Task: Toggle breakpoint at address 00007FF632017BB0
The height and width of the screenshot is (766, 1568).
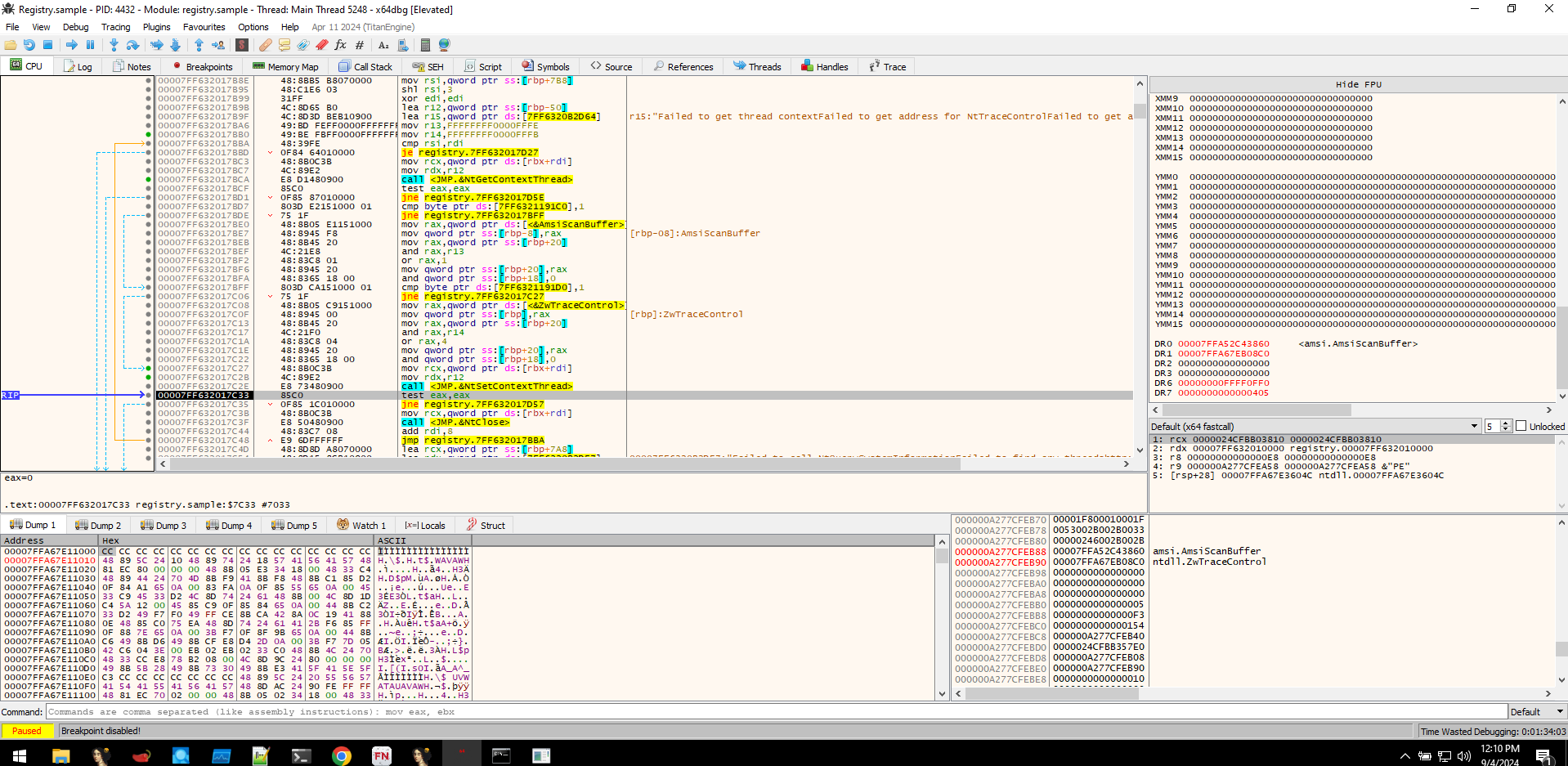Action: 148,134
